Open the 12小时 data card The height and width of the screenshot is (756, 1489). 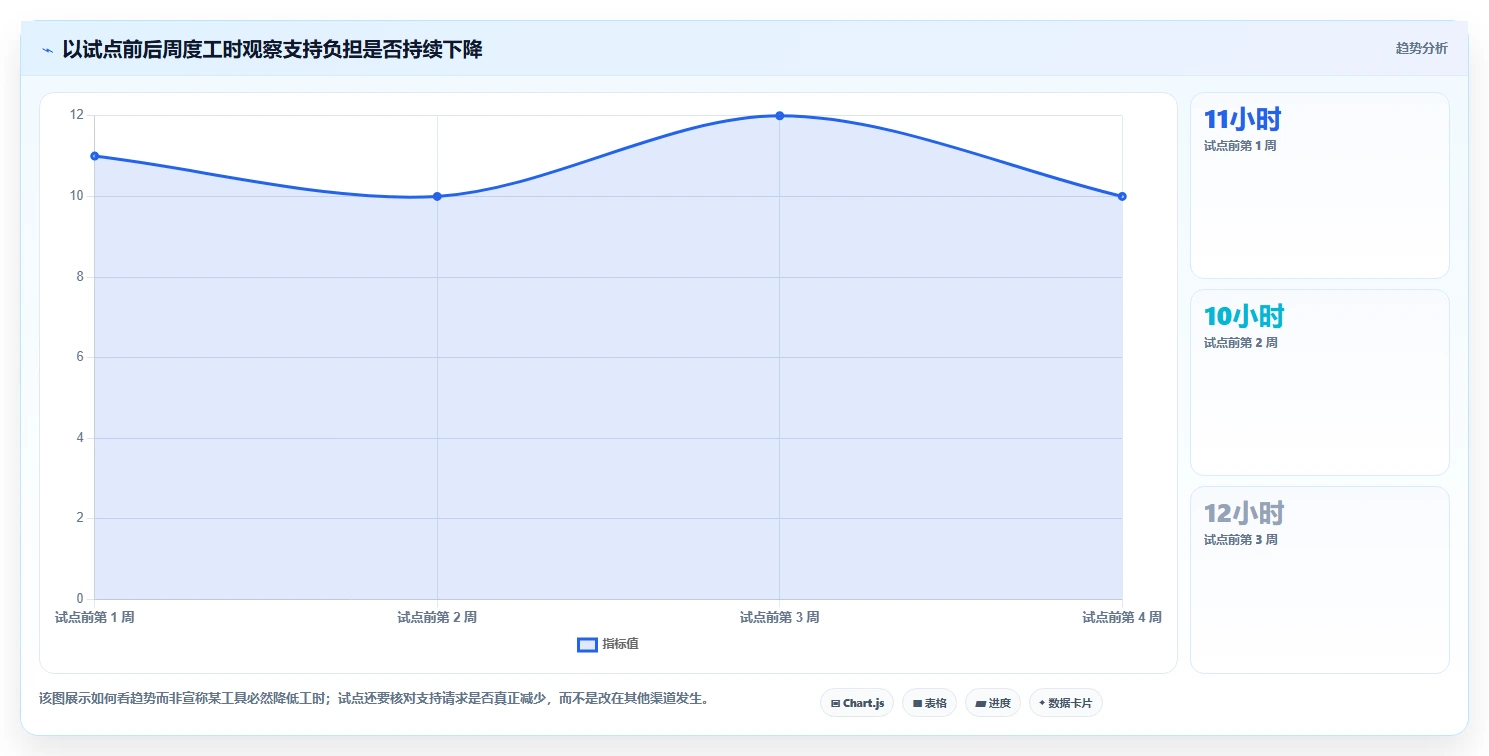click(1319, 580)
